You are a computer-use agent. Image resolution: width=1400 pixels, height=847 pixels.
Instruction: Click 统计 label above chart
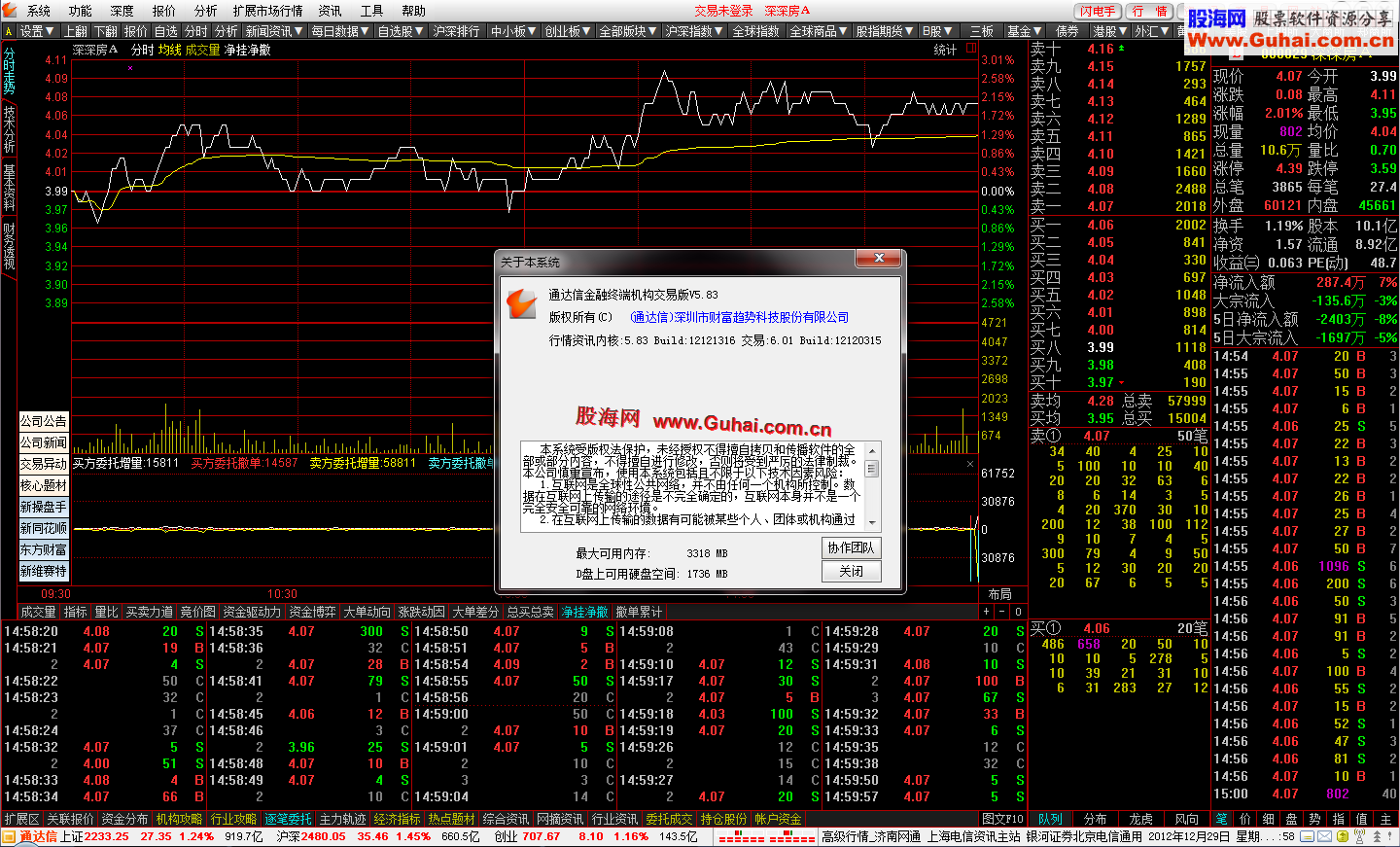click(x=945, y=50)
